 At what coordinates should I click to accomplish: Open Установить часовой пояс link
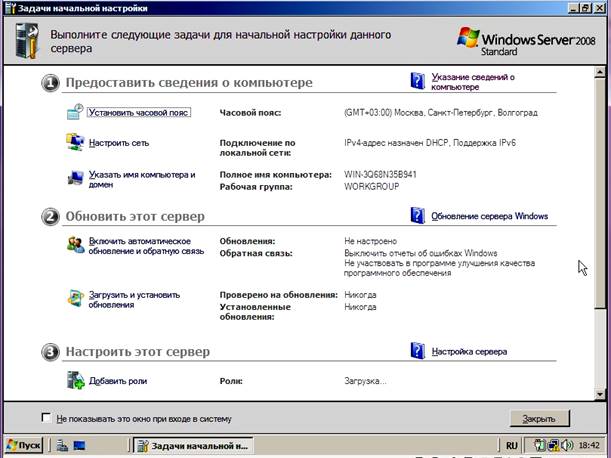pos(139,113)
